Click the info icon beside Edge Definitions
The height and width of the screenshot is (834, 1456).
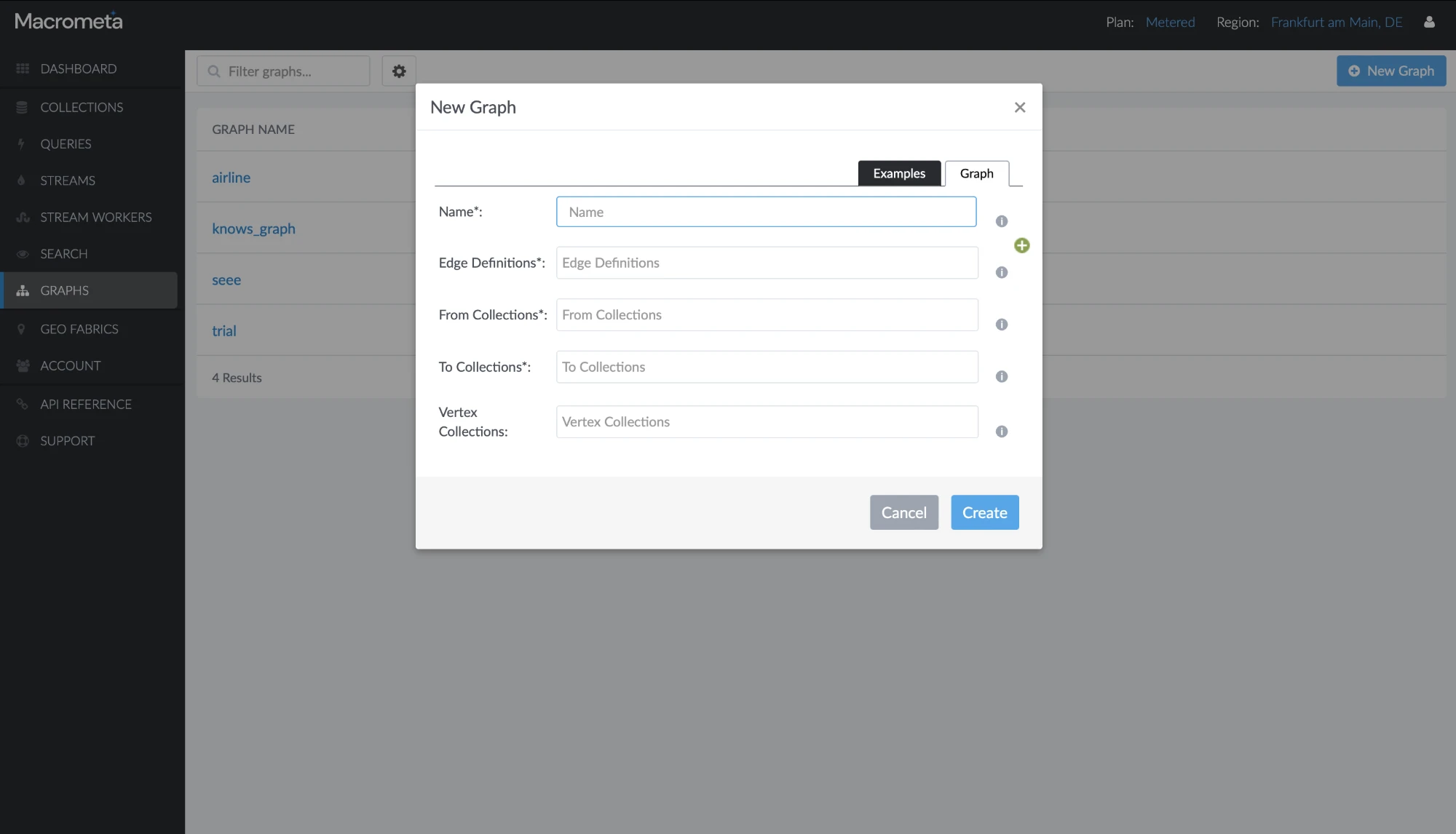point(1002,272)
